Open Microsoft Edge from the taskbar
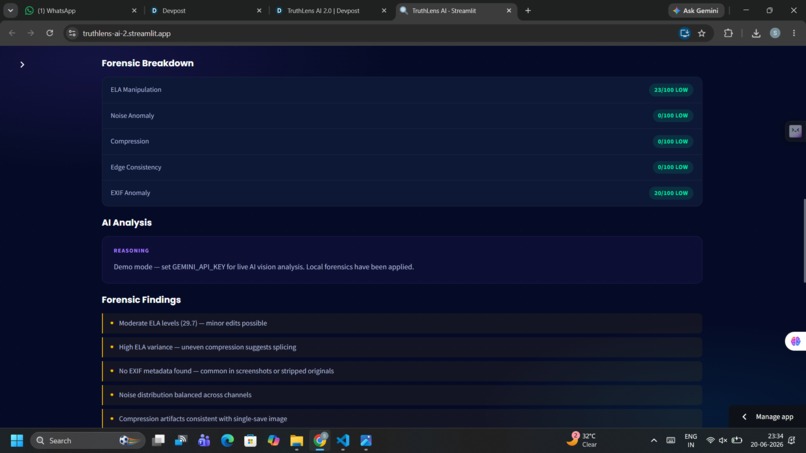 tap(227, 441)
